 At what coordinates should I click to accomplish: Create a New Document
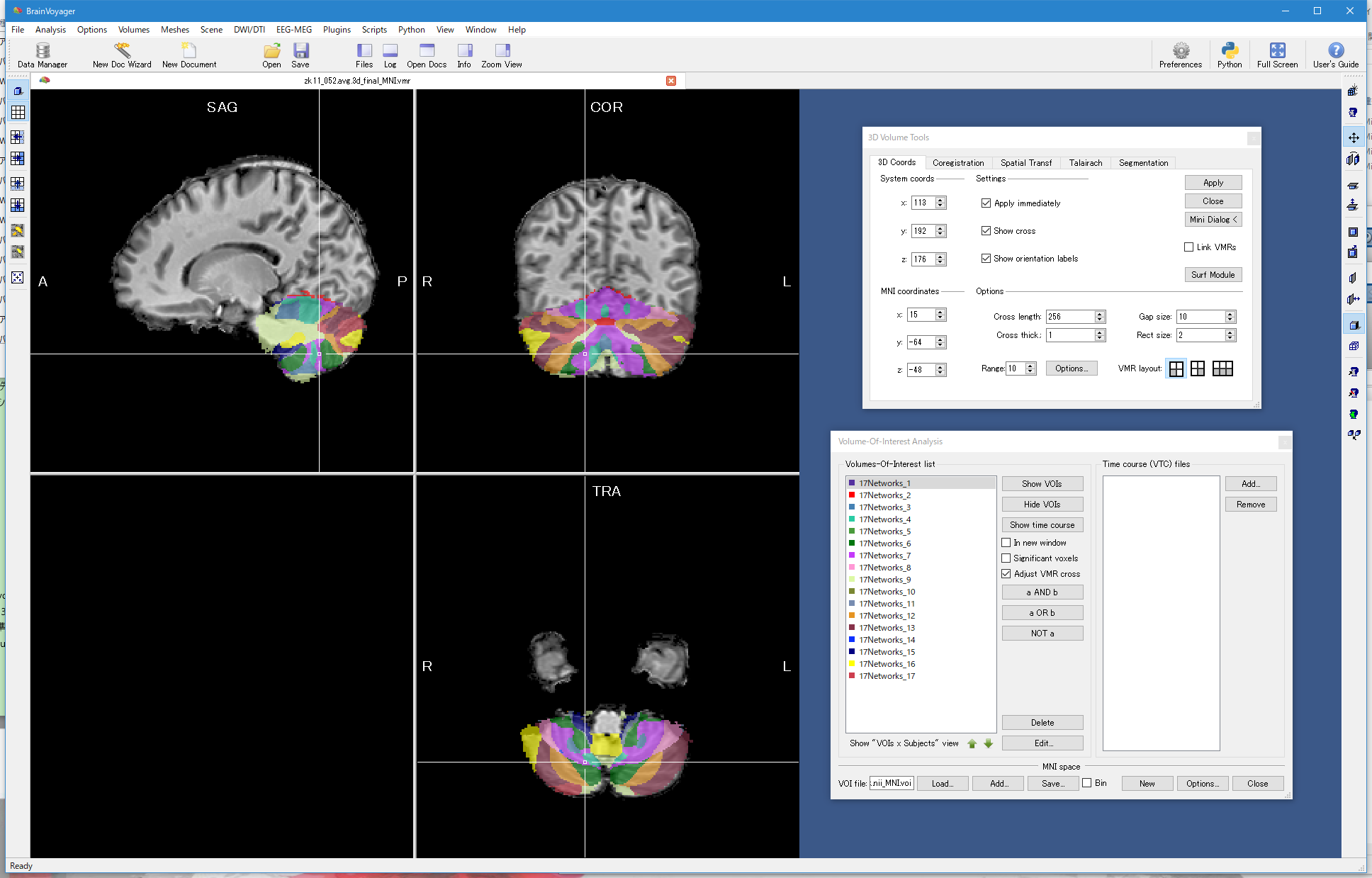189,55
